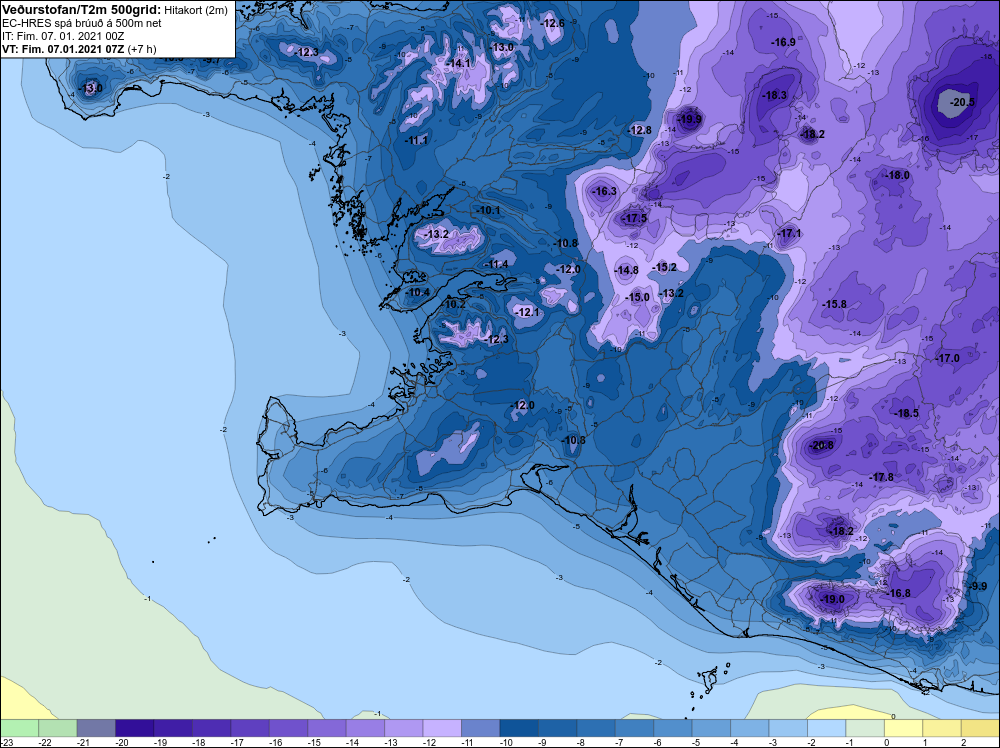This screenshot has width=1000, height=748.
Task: Click the legend swatch labeled -16
Action: [x=288, y=728]
